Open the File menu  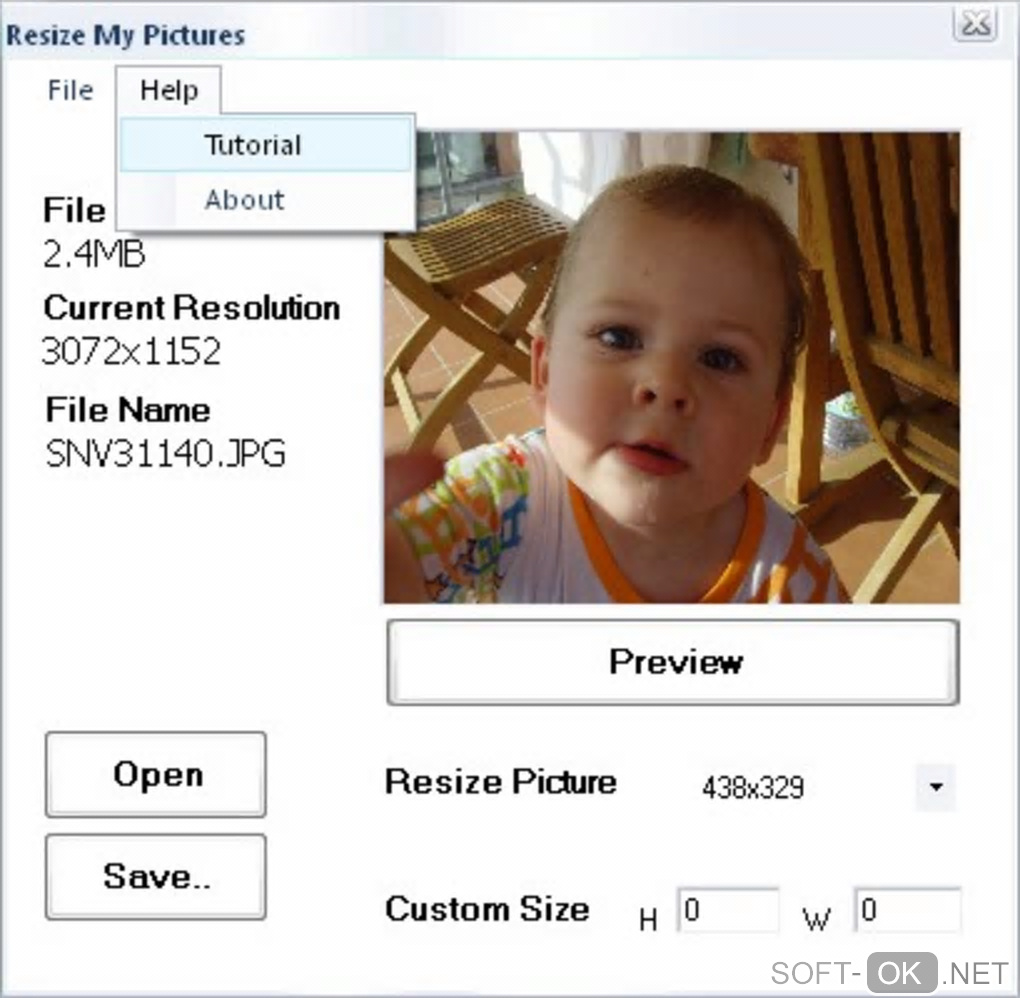[70, 90]
